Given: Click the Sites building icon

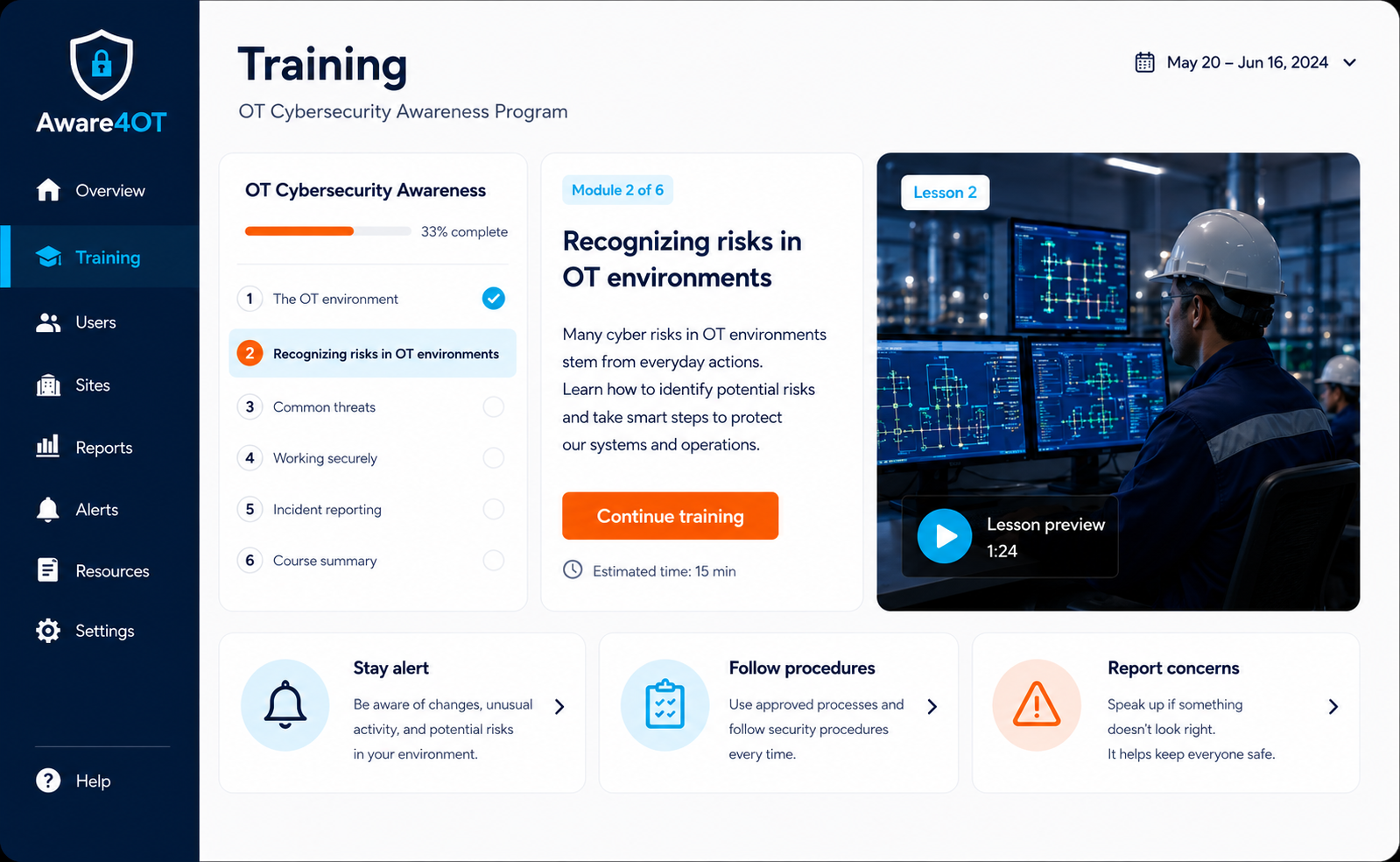Looking at the screenshot, I should pos(48,385).
